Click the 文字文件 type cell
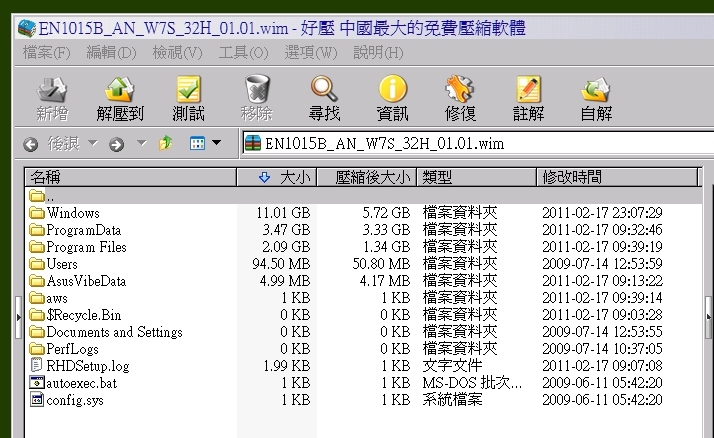This screenshot has width=714, height=438. tap(452, 365)
